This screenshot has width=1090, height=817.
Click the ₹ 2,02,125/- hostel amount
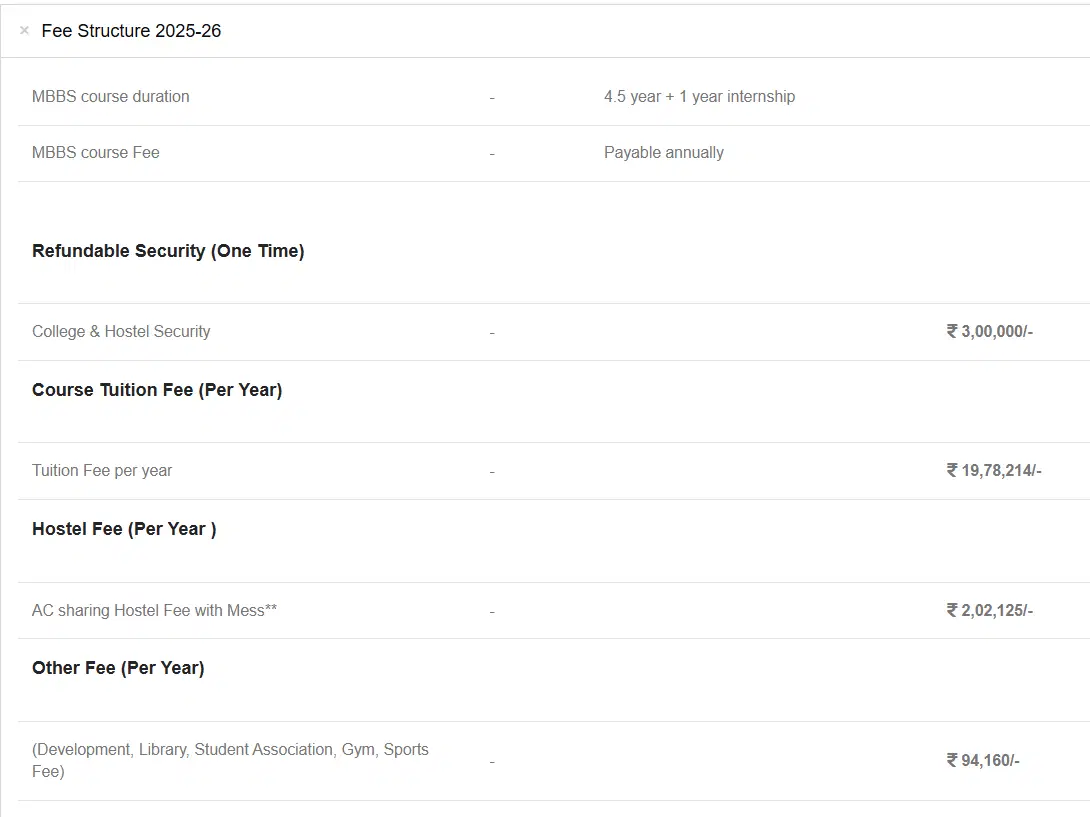tap(989, 610)
